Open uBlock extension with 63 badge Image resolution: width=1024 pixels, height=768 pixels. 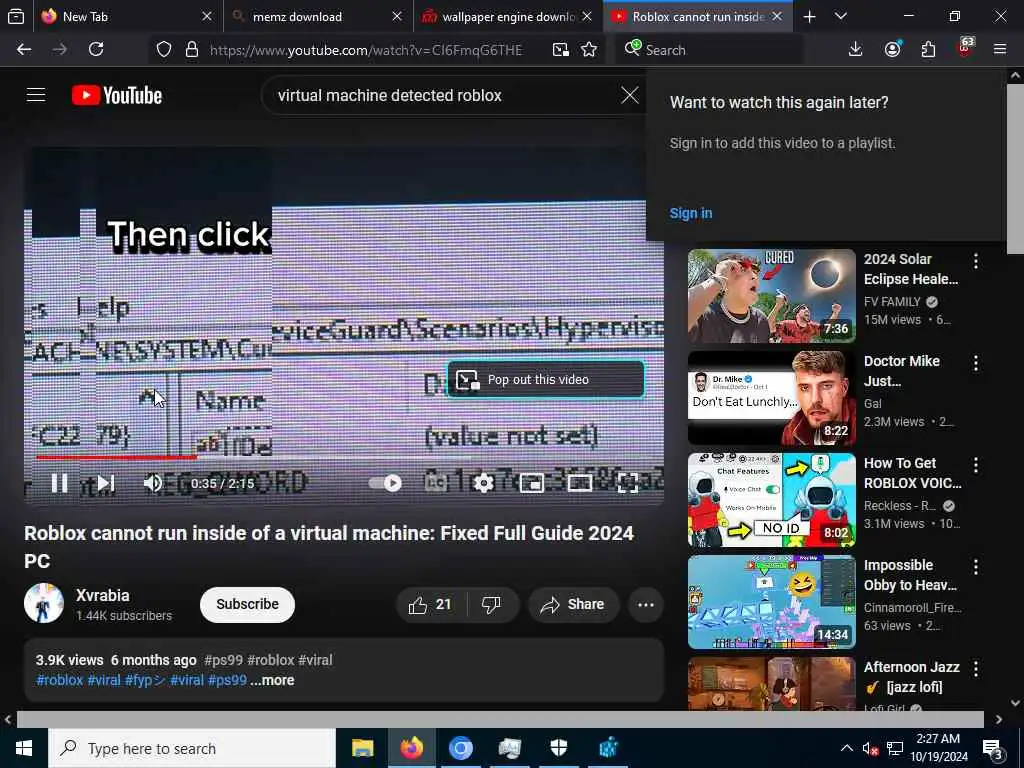pos(965,48)
